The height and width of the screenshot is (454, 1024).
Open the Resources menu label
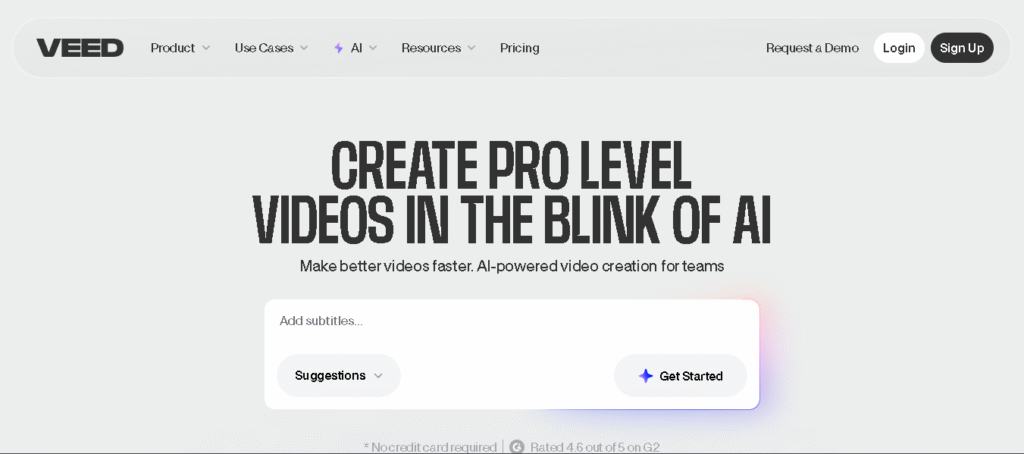pyautogui.click(x=431, y=48)
